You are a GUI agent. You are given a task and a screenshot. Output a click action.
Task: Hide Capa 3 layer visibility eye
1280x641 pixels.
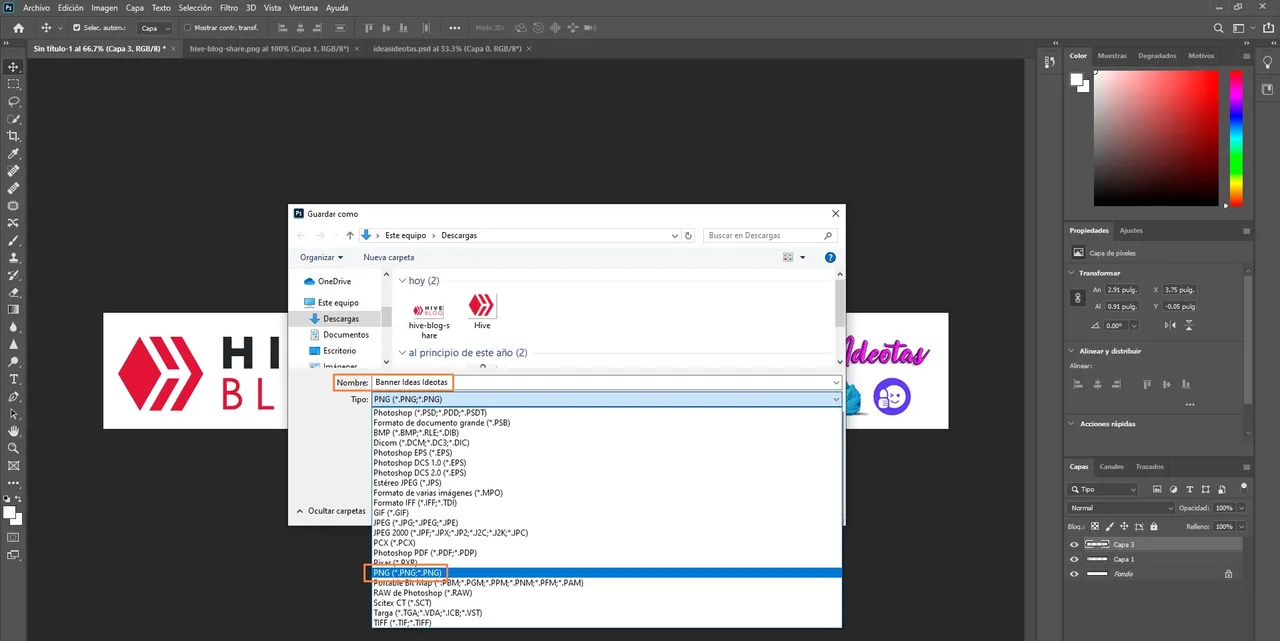coord(1074,544)
